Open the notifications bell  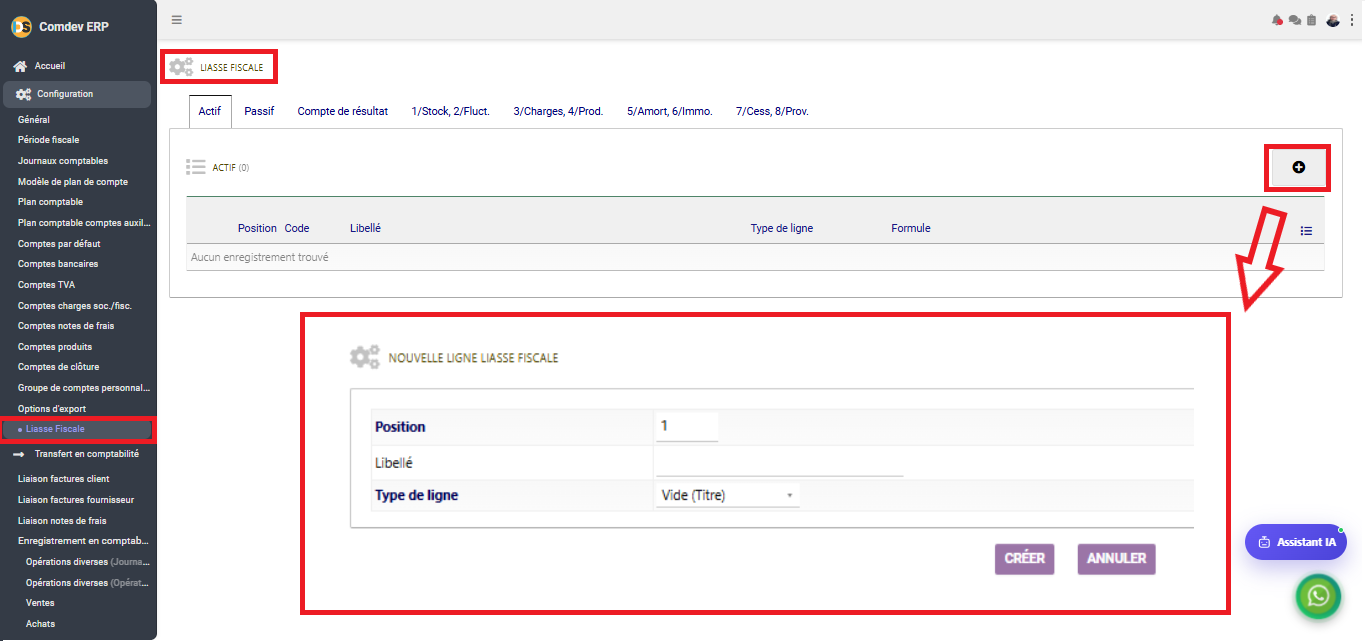[1277, 20]
